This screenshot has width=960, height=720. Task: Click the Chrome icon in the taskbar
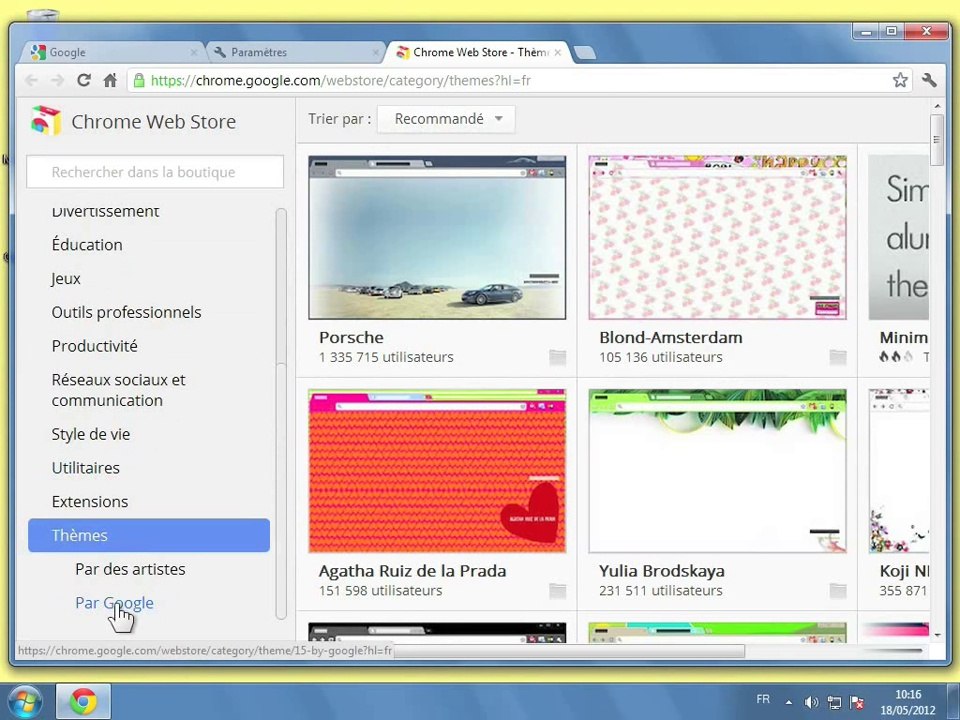tap(83, 701)
